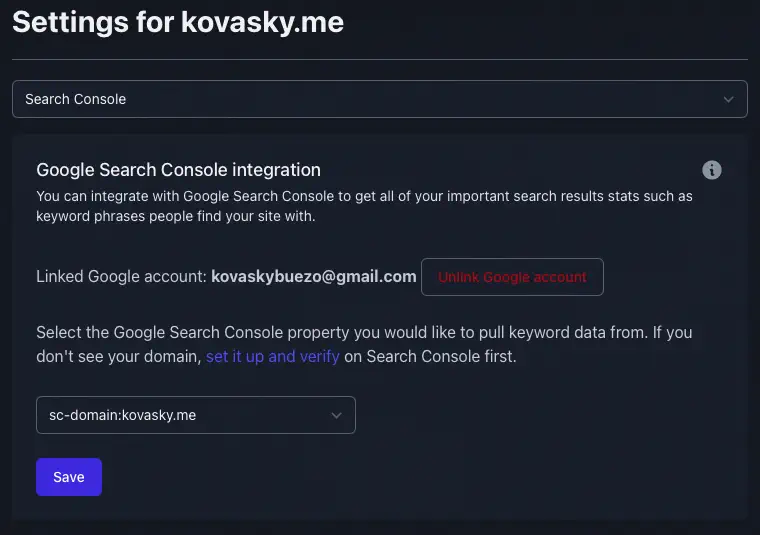Click the 'Search Console' text in the section selector
760x535 pixels.
pyautogui.click(x=75, y=99)
